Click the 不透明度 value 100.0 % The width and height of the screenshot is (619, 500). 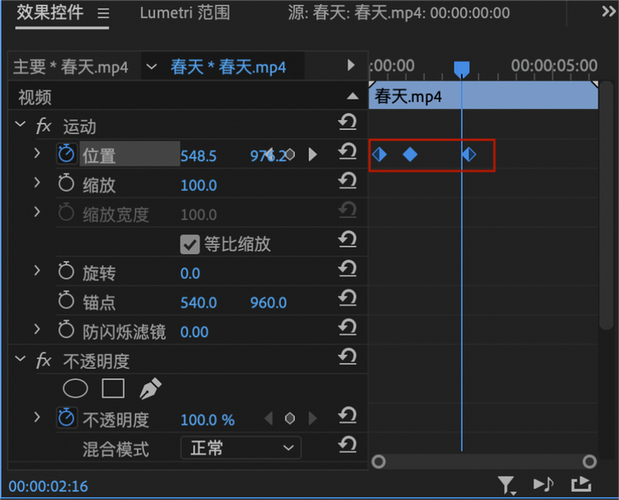[x=208, y=420]
